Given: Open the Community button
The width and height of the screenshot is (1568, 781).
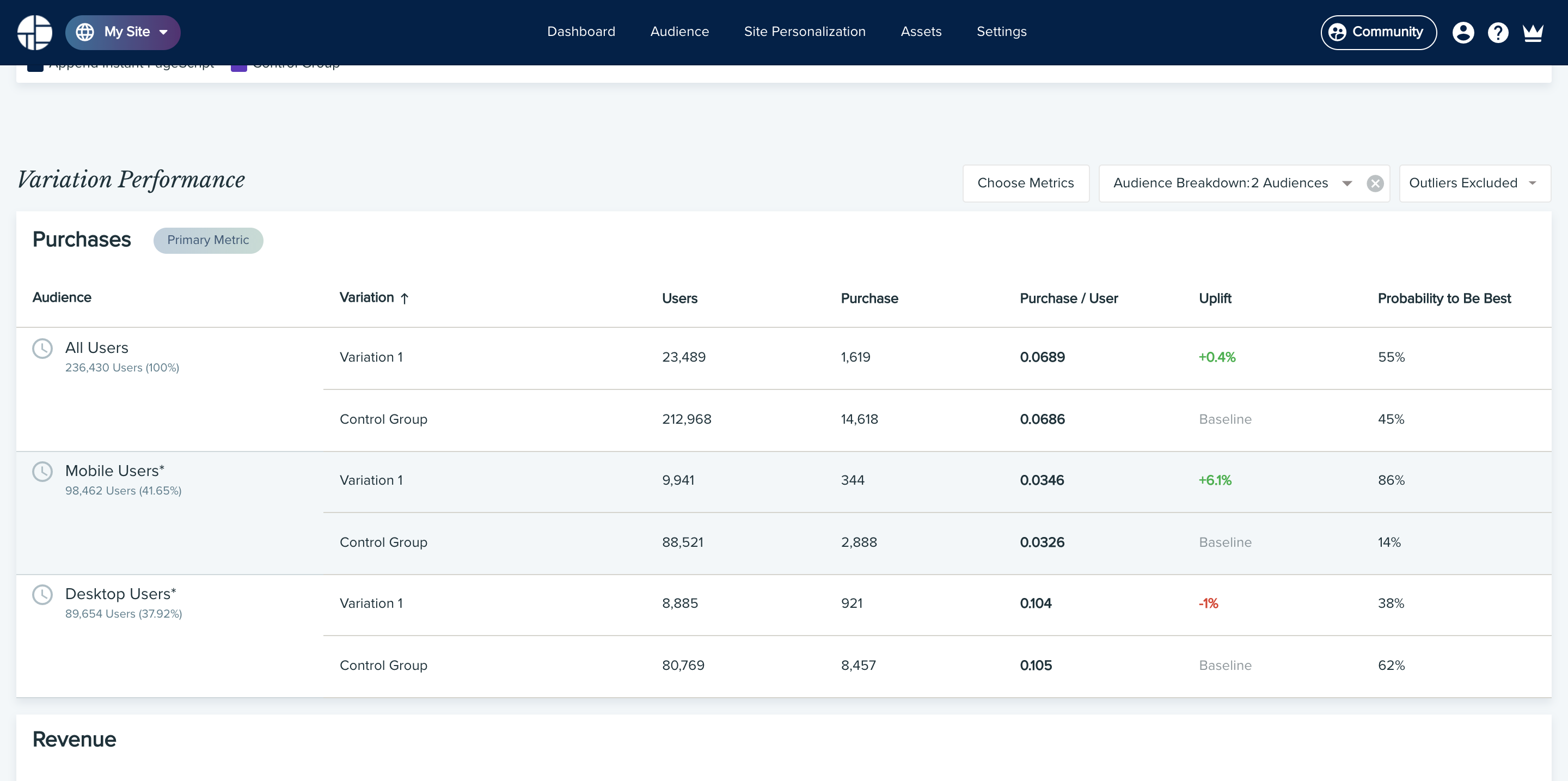Looking at the screenshot, I should click(x=1378, y=32).
